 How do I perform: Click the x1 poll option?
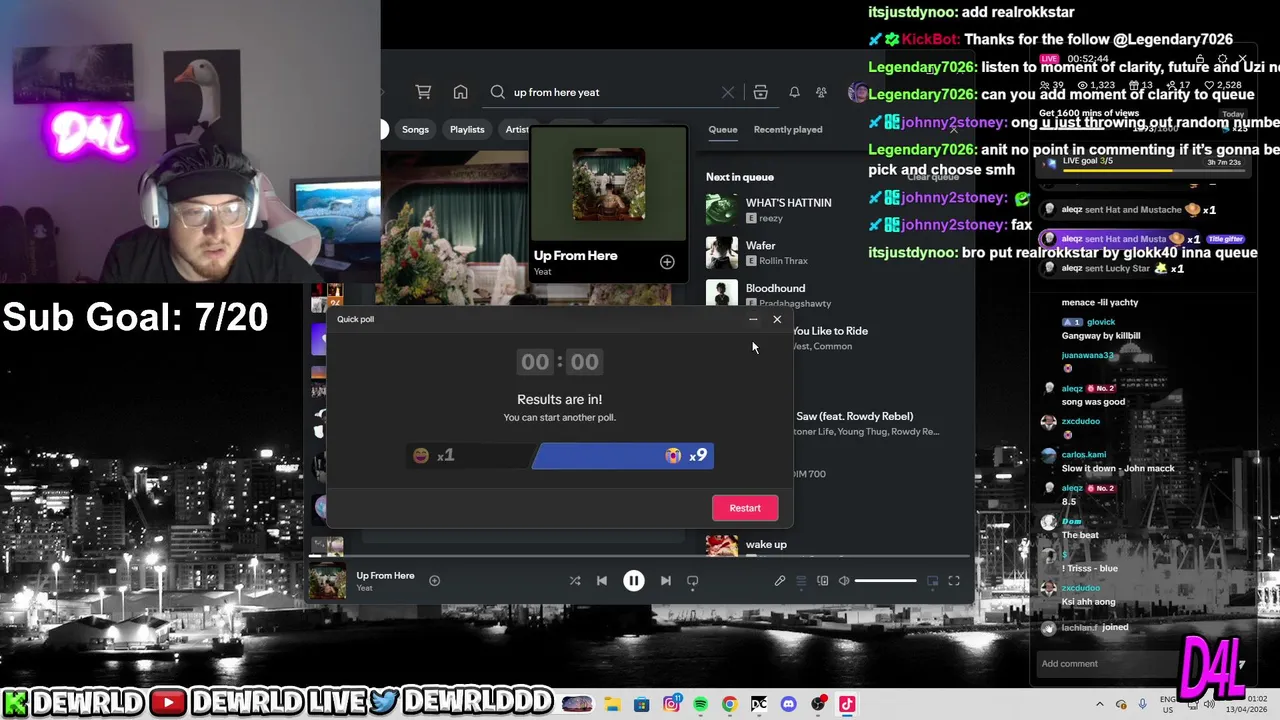click(470, 456)
